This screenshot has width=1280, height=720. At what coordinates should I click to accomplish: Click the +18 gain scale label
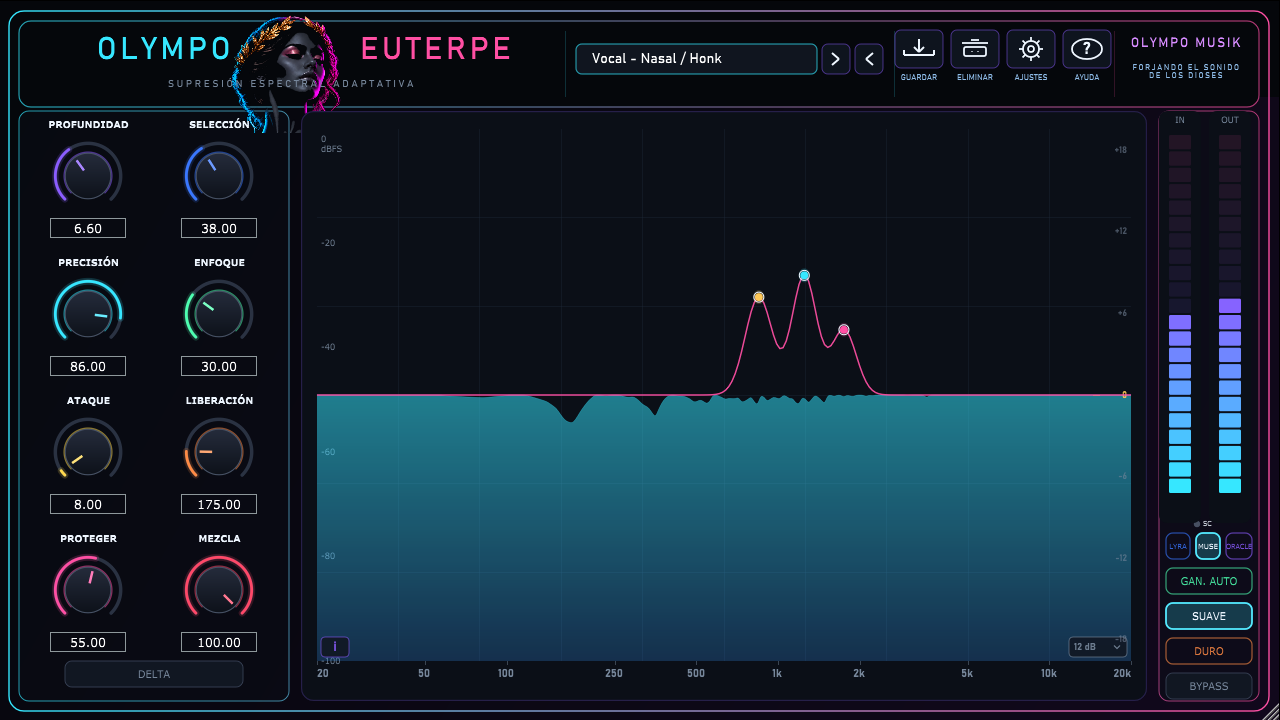1121,150
